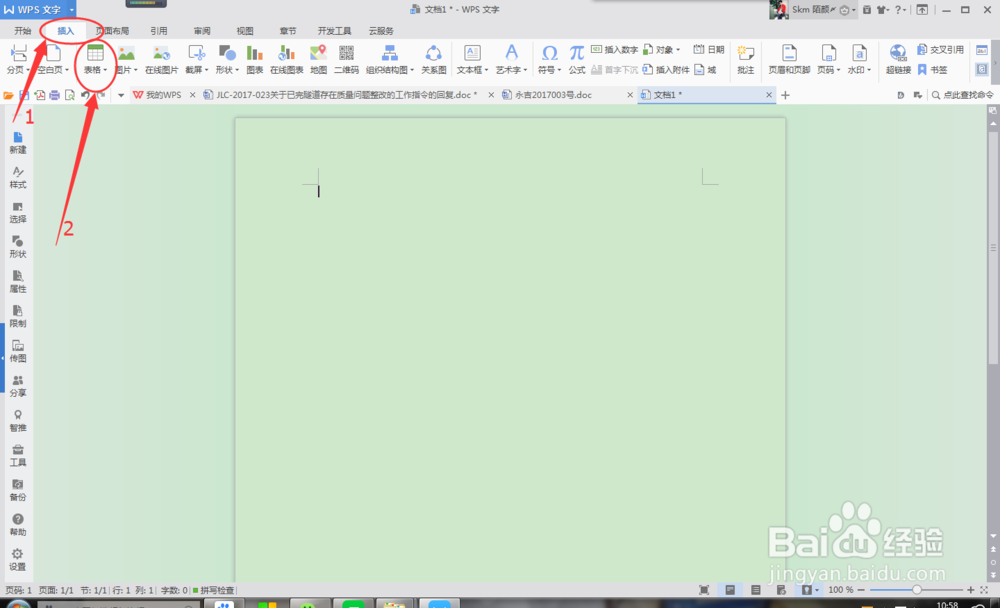This screenshot has height=608, width=1000.
Task: Open the 我的WPS tab
Action: pyautogui.click(x=157, y=95)
